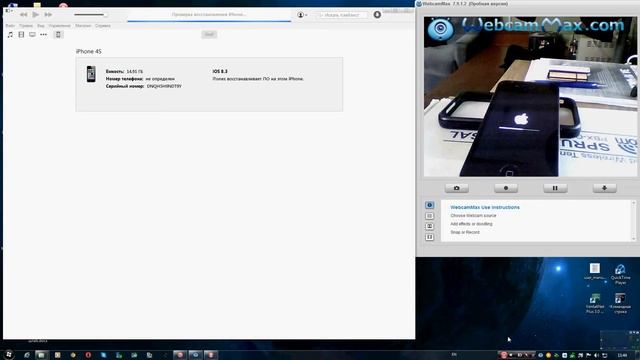This screenshot has height=360, width=640.
Task: Click the WebcamMax video preview
Action: click(530, 96)
